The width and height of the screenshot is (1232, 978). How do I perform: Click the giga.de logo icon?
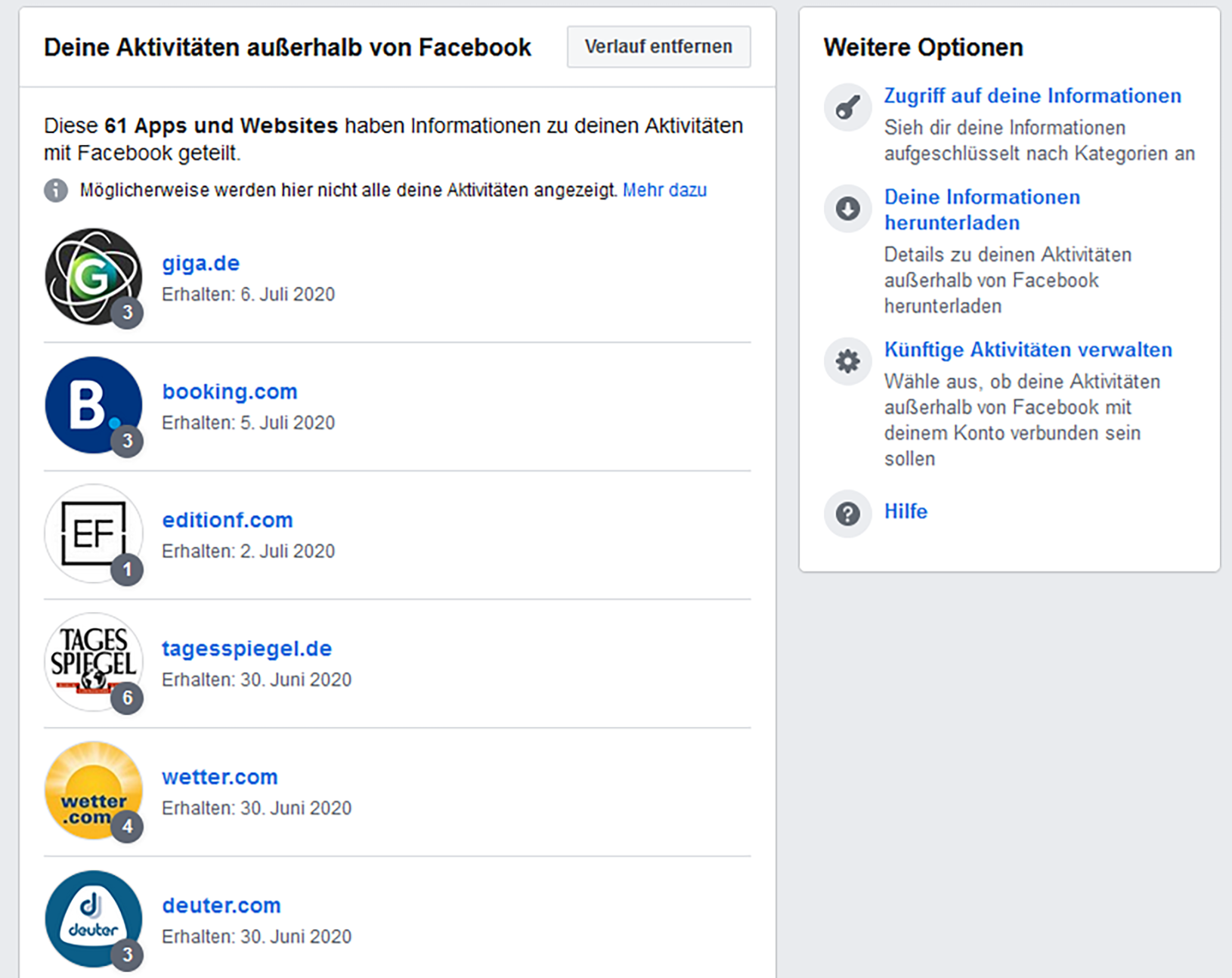click(93, 277)
